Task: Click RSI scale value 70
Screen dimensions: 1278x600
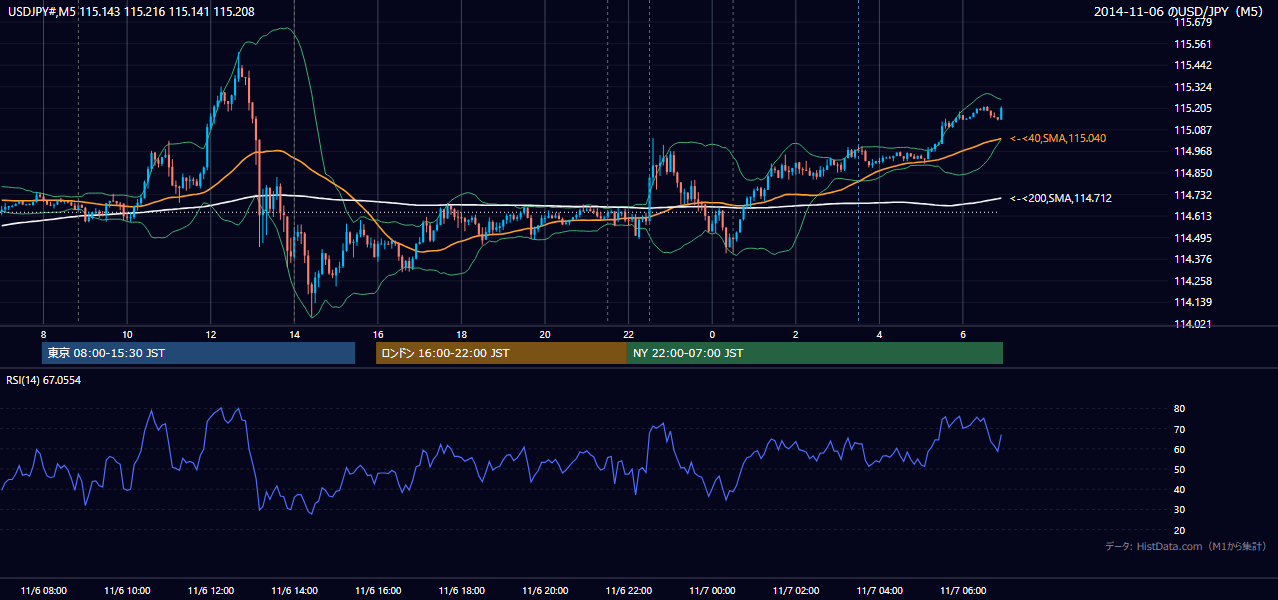Action: [x=1179, y=429]
